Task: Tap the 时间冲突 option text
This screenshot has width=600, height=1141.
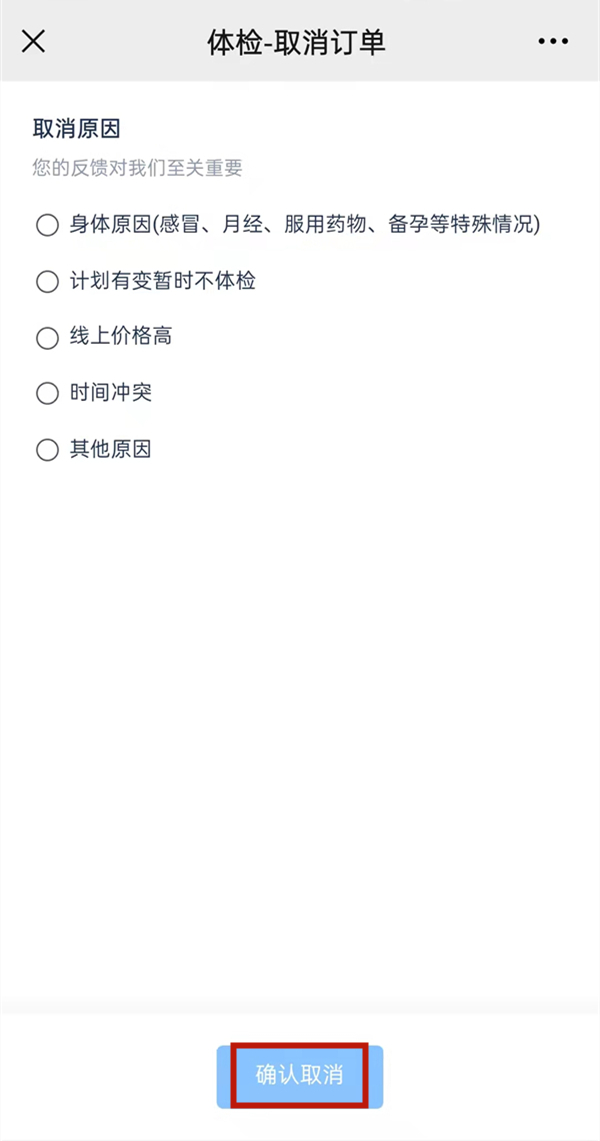Action: pyautogui.click(x=110, y=393)
